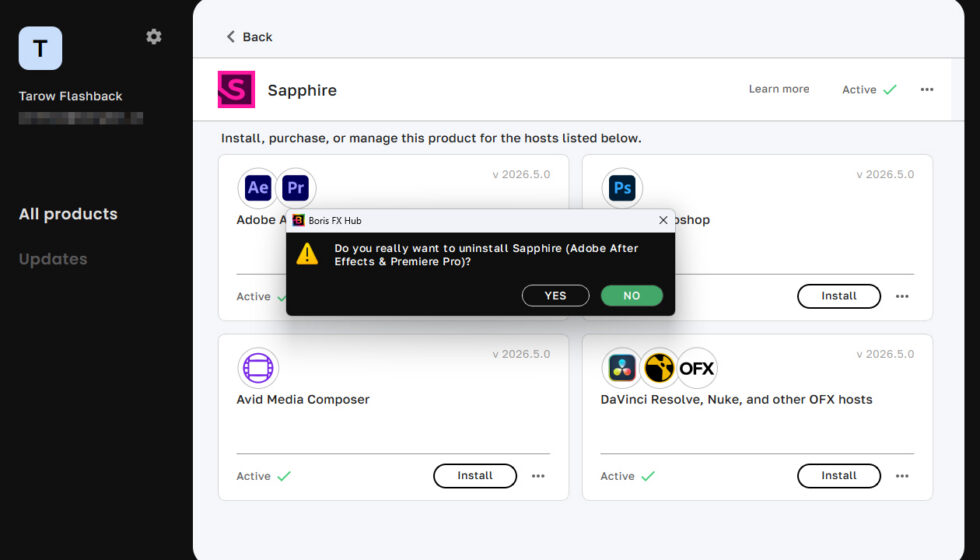The image size is (980, 560).
Task: Install Sapphire for Photoshop
Action: click(x=839, y=296)
